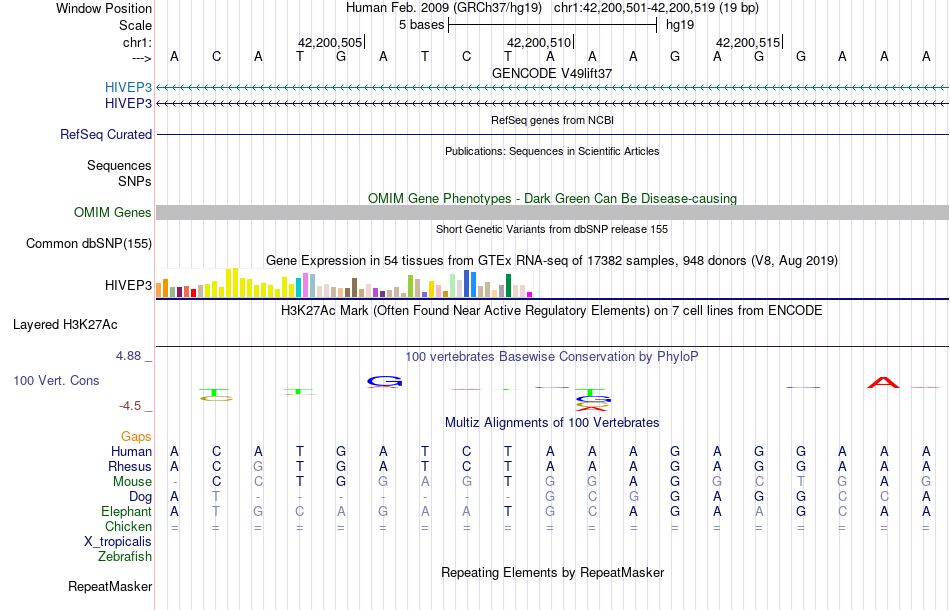This screenshot has width=950, height=610.
Task: Select the Human alignment row label
Action: pos(131,452)
